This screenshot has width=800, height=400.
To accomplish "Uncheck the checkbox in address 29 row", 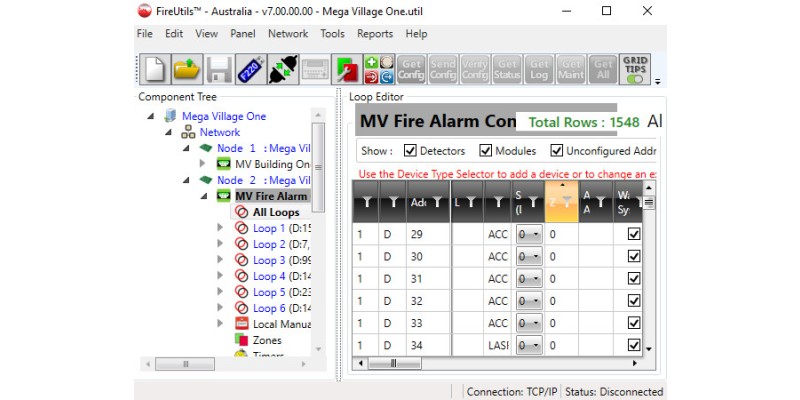I will click(x=634, y=234).
